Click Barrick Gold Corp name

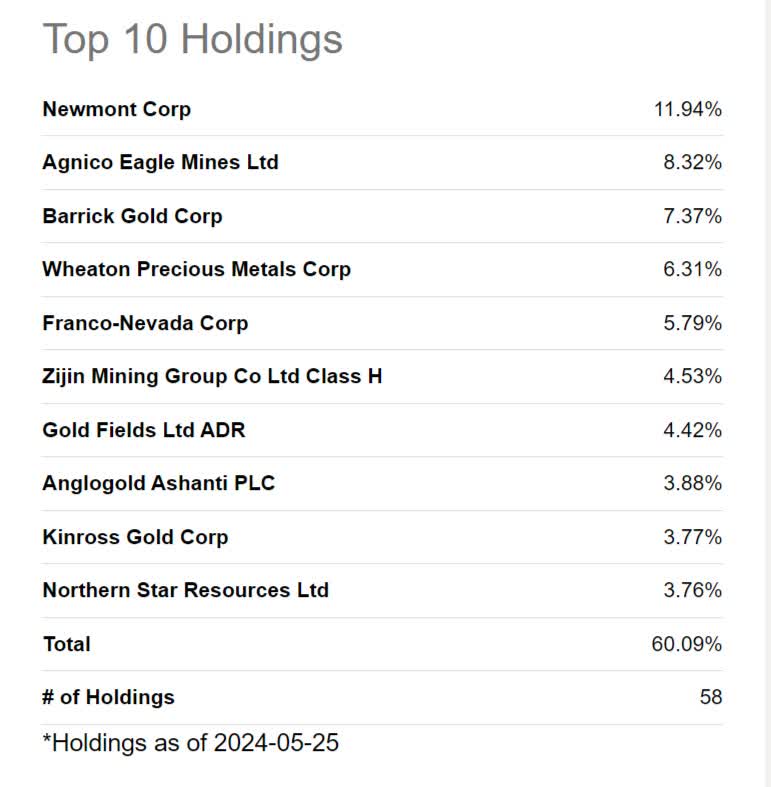coord(133,216)
